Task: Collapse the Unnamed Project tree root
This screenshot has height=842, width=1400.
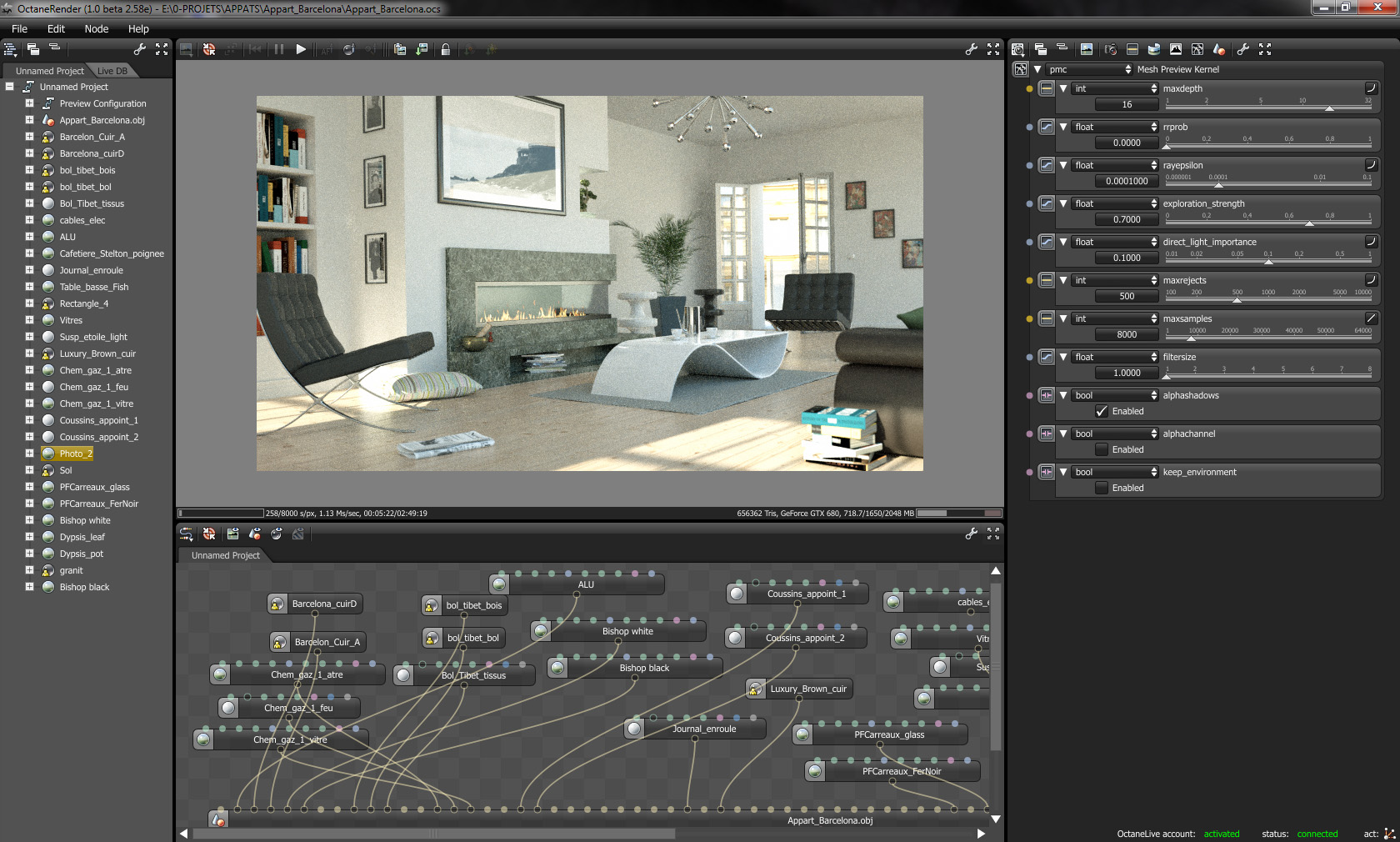Action: tap(10, 87)
